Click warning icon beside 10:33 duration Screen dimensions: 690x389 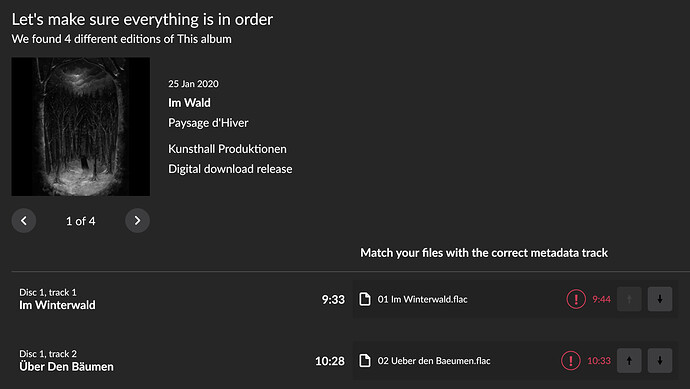pos(570,361)
